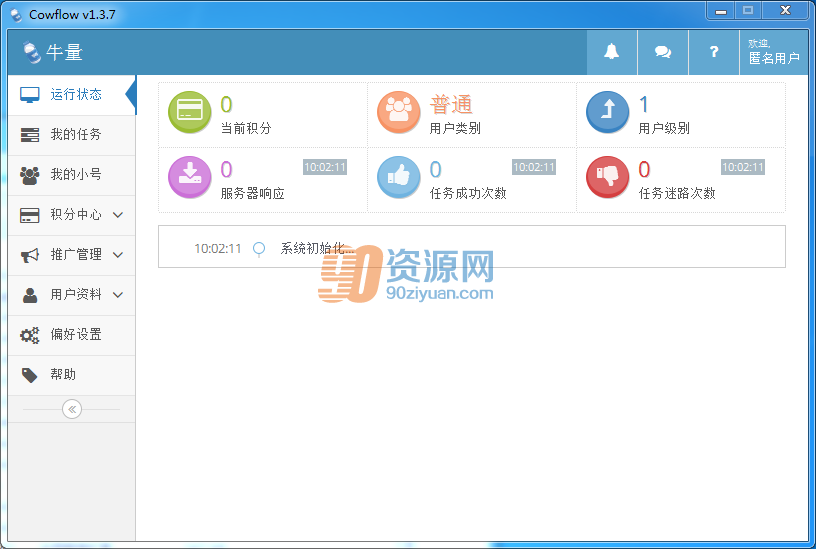Click the 任务成功次数 label text
The height and width of the screenshot is (549, 816).
468,194
